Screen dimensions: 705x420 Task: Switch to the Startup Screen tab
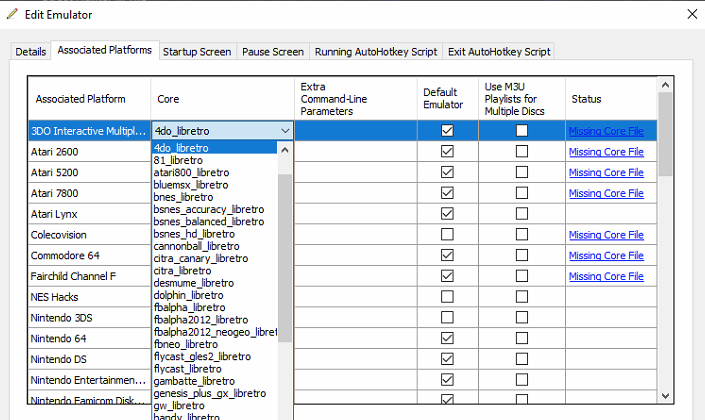[x=196, y=51]
